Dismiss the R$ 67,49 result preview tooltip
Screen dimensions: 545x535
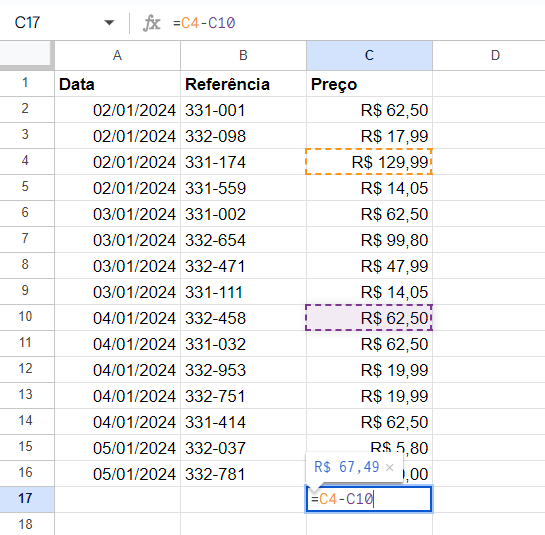click(390, 468)
